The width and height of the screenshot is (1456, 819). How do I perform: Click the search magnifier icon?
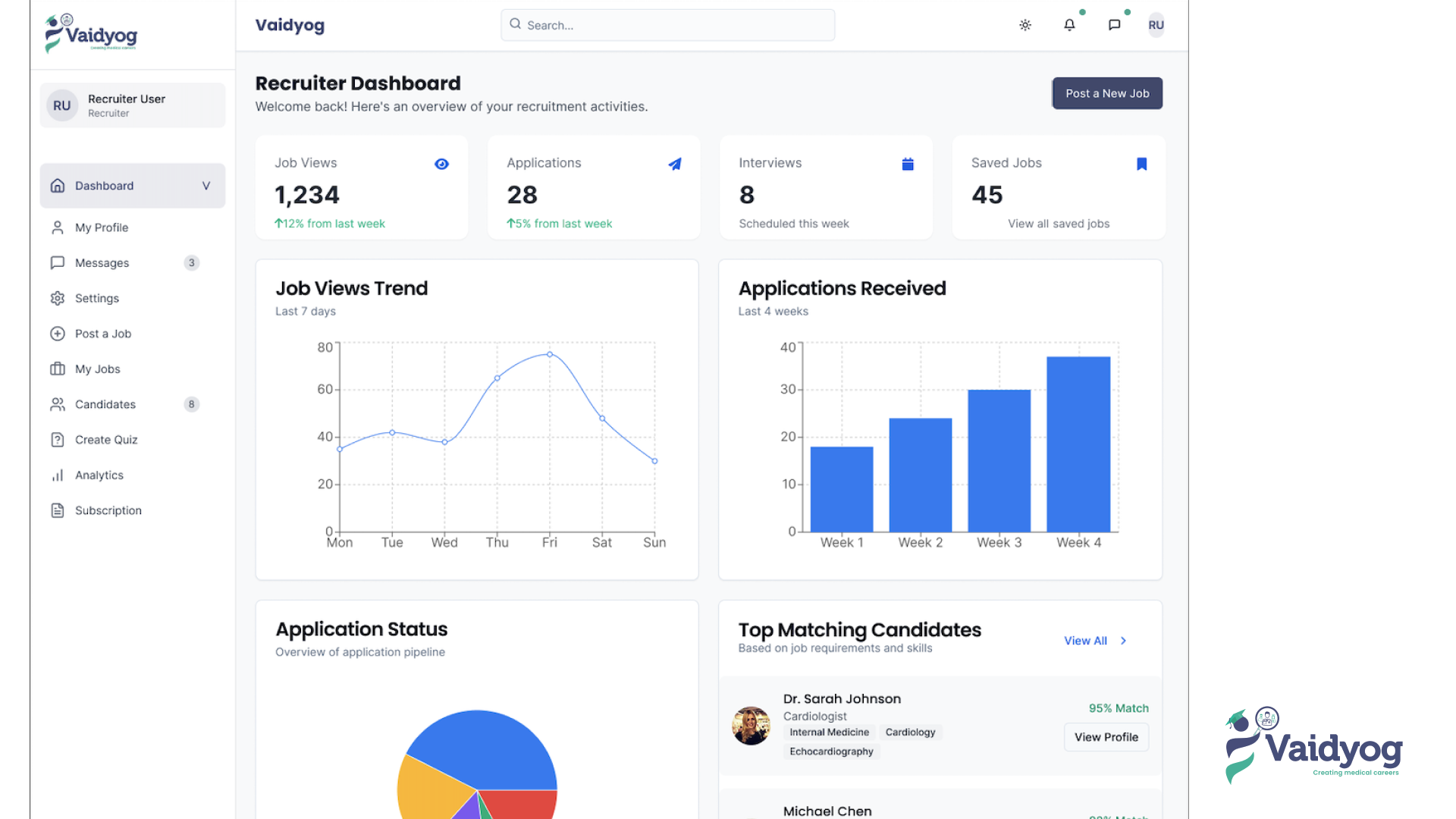(x=515, y=24)
